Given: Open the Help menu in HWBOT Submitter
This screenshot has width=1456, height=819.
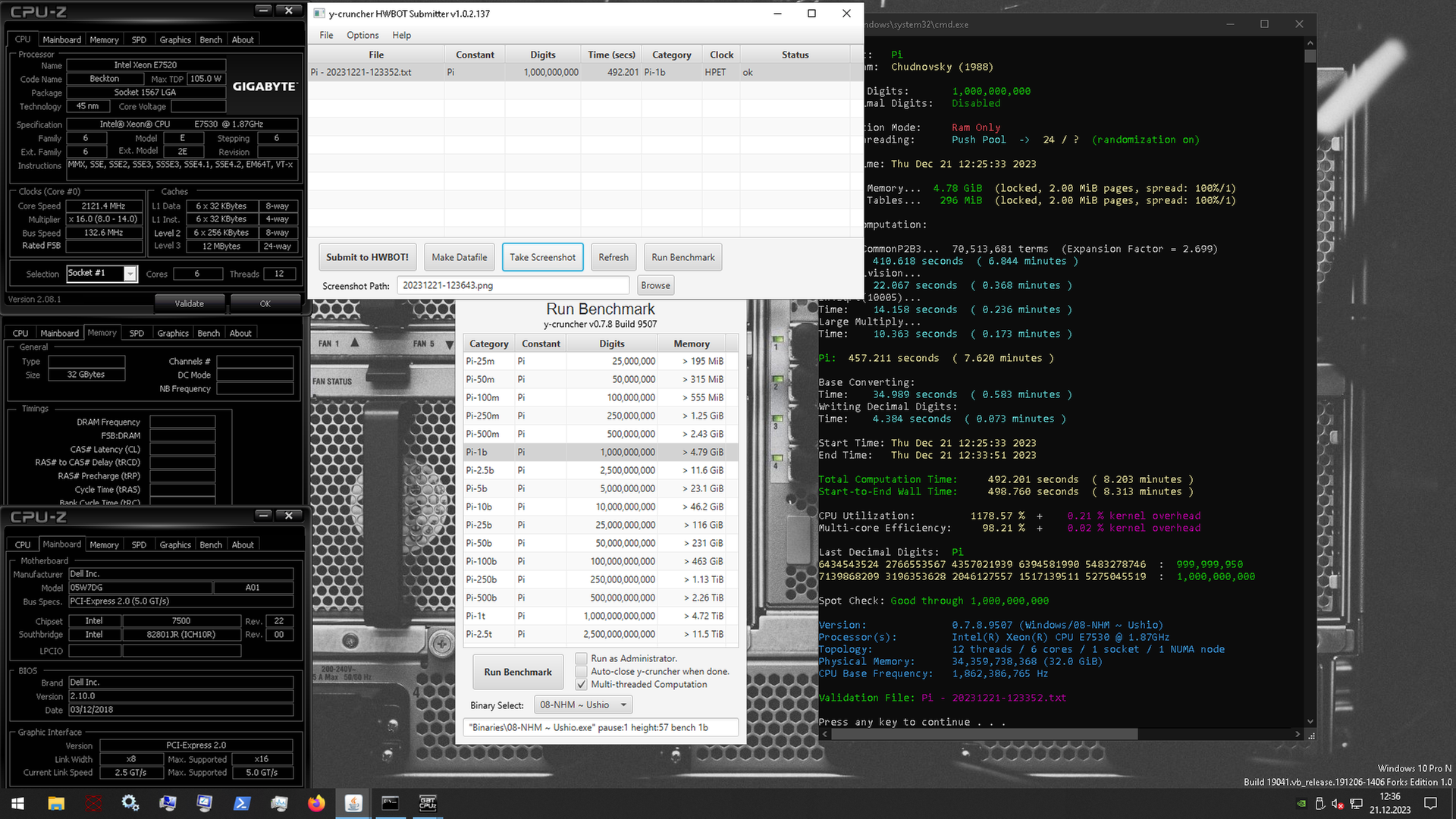Looking at the screenshot, I should coord(401,35).
